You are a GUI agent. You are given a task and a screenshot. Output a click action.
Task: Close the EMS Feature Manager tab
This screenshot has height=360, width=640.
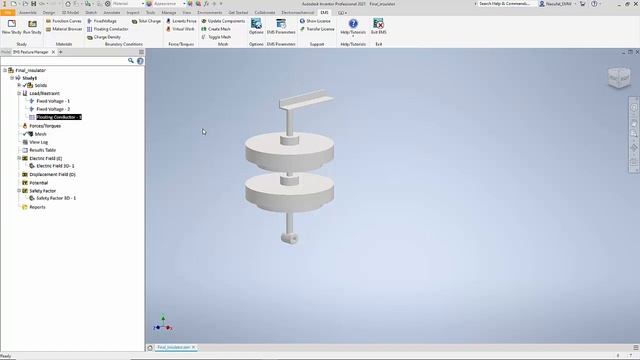pos(53,52)
